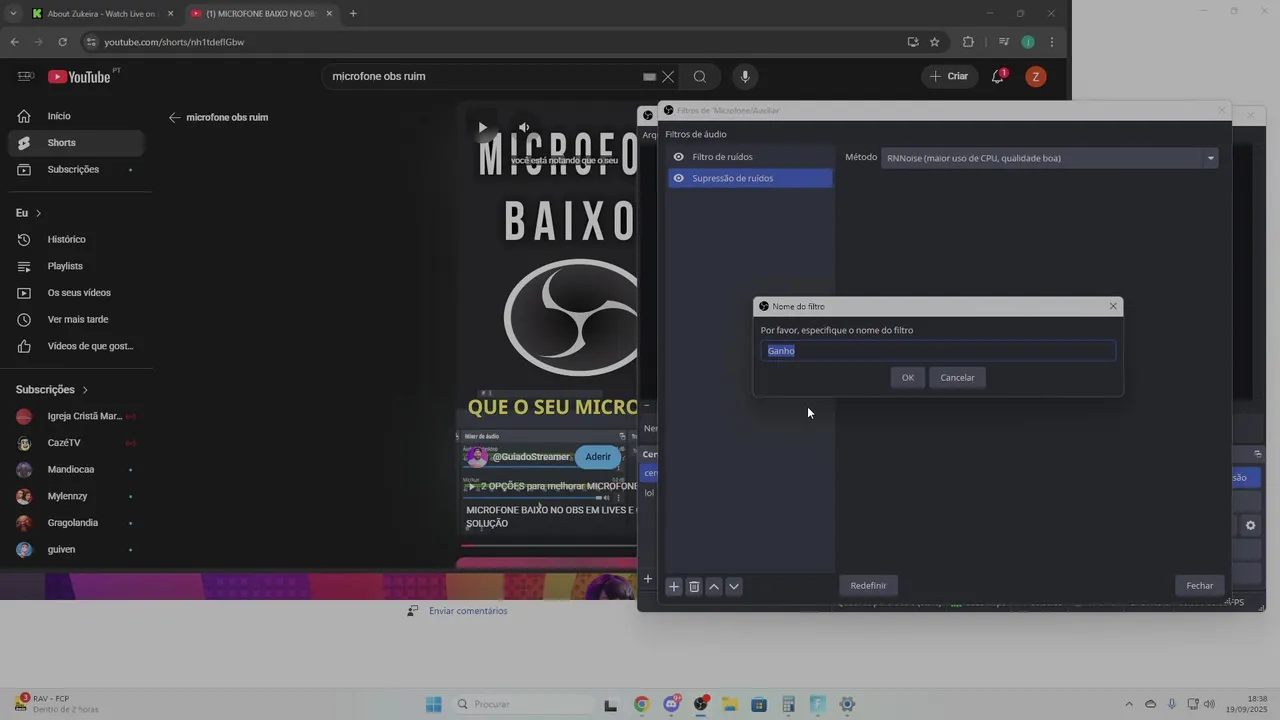Screen dimensions: 1280x720
Task: Expand the Subscrições section heading
Action: pos(52,389)
